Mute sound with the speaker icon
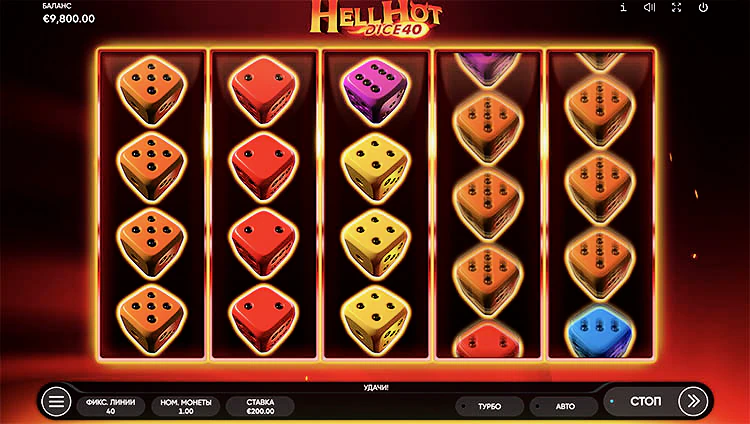 point(649,7)
